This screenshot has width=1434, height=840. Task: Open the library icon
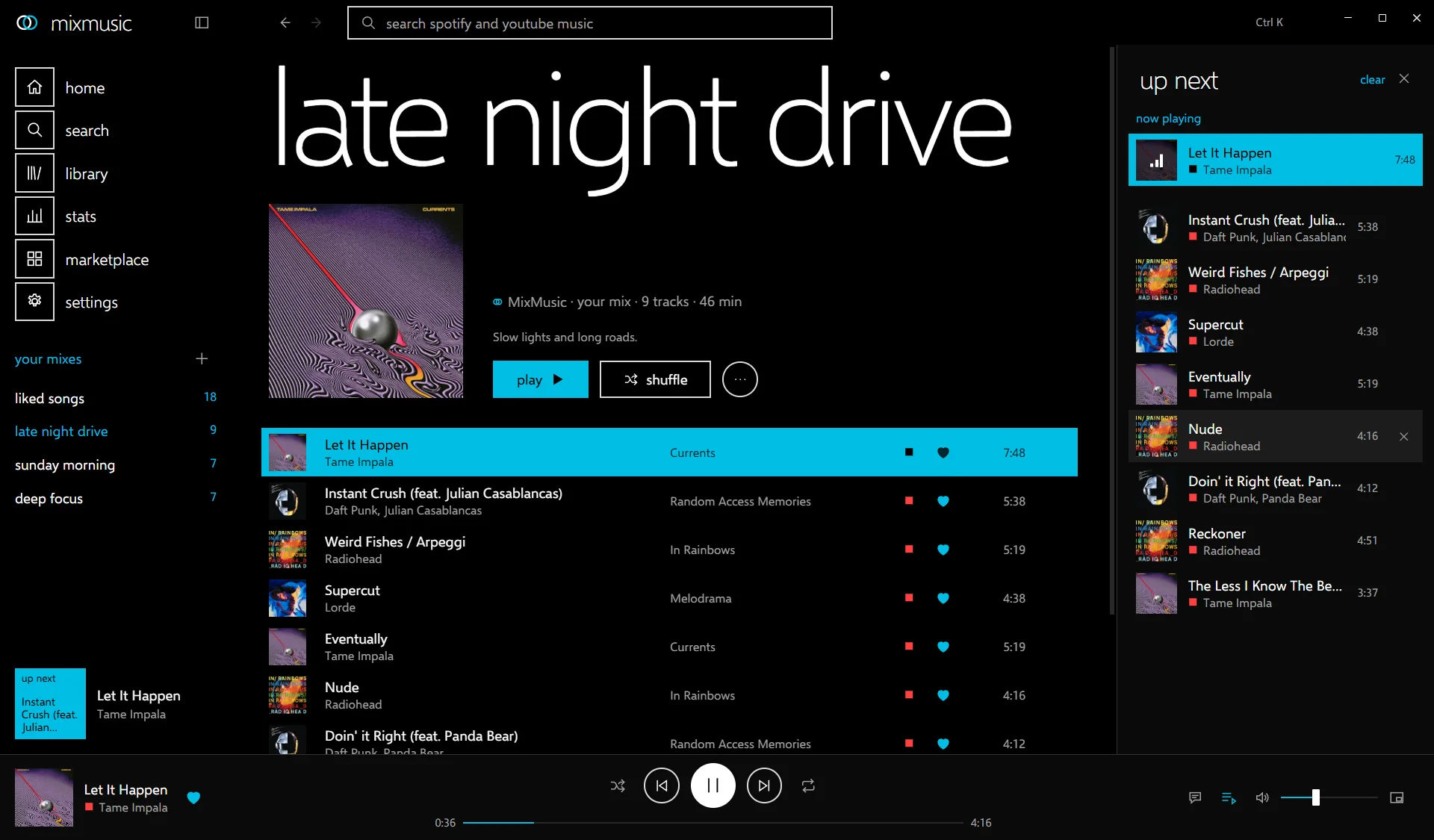coord(34,173)
